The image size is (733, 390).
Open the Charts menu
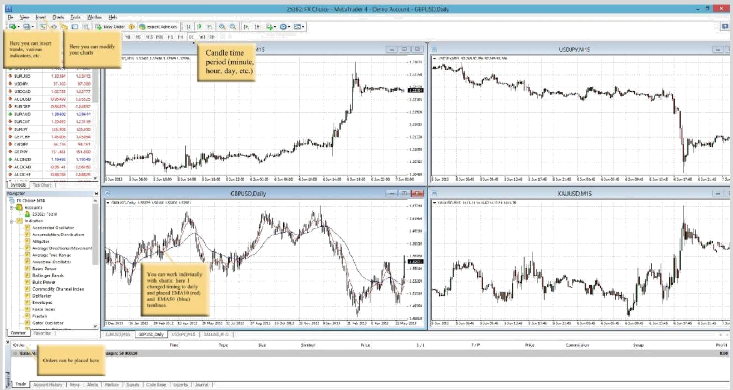pos(58,17)
